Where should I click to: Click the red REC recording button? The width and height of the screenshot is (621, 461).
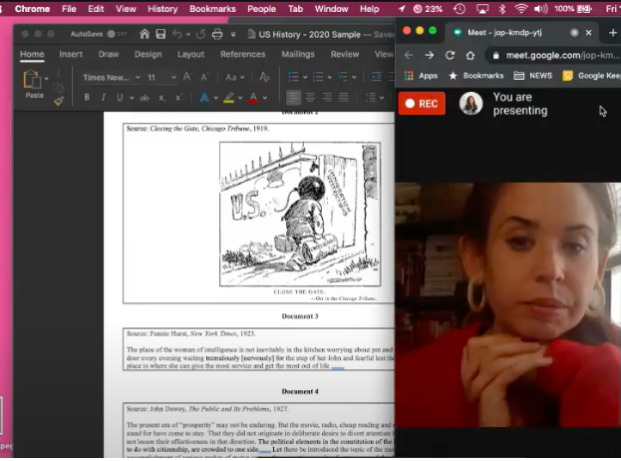tap(421, 104)
